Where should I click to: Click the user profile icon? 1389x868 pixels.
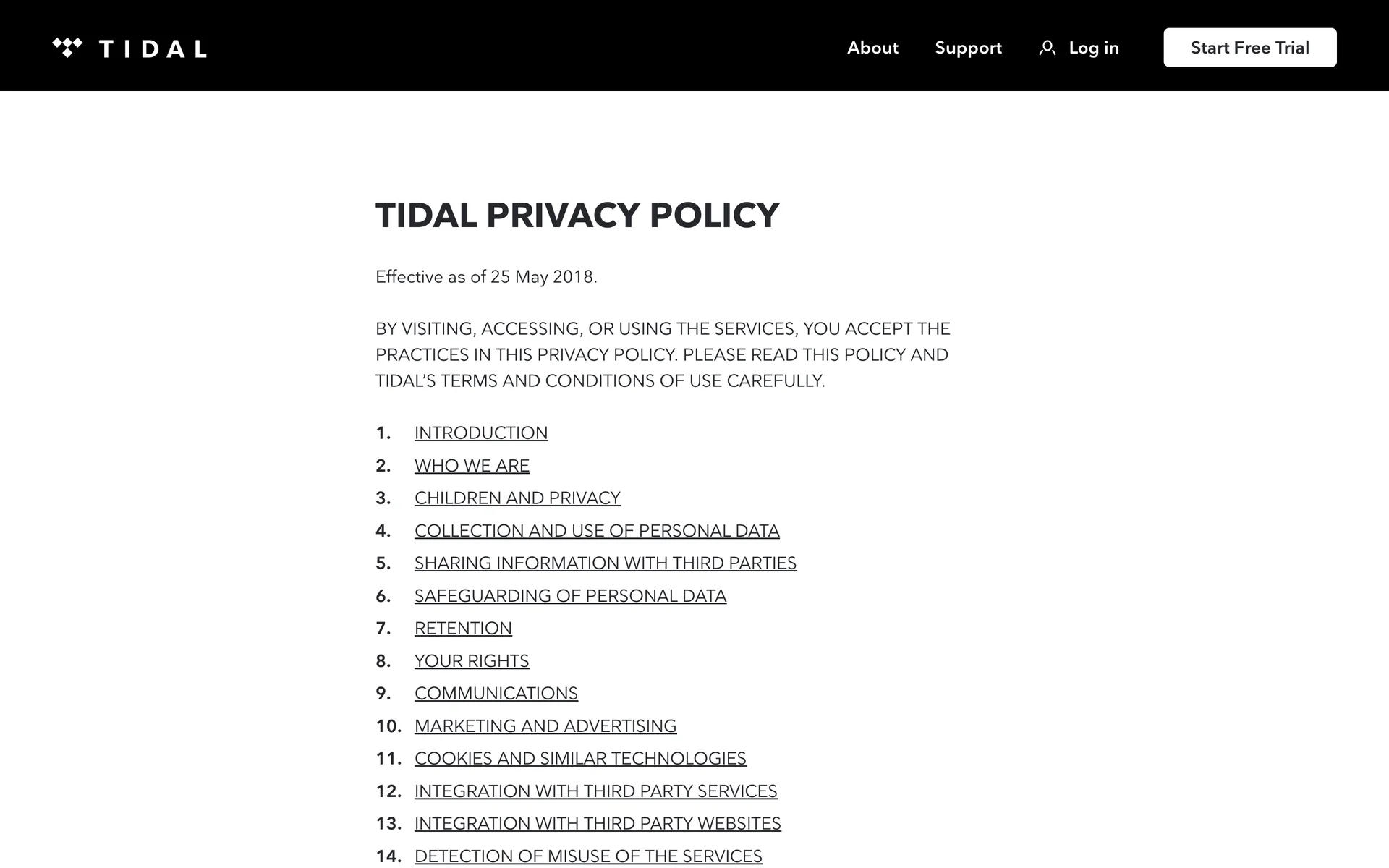click(x=1047, y=48)
